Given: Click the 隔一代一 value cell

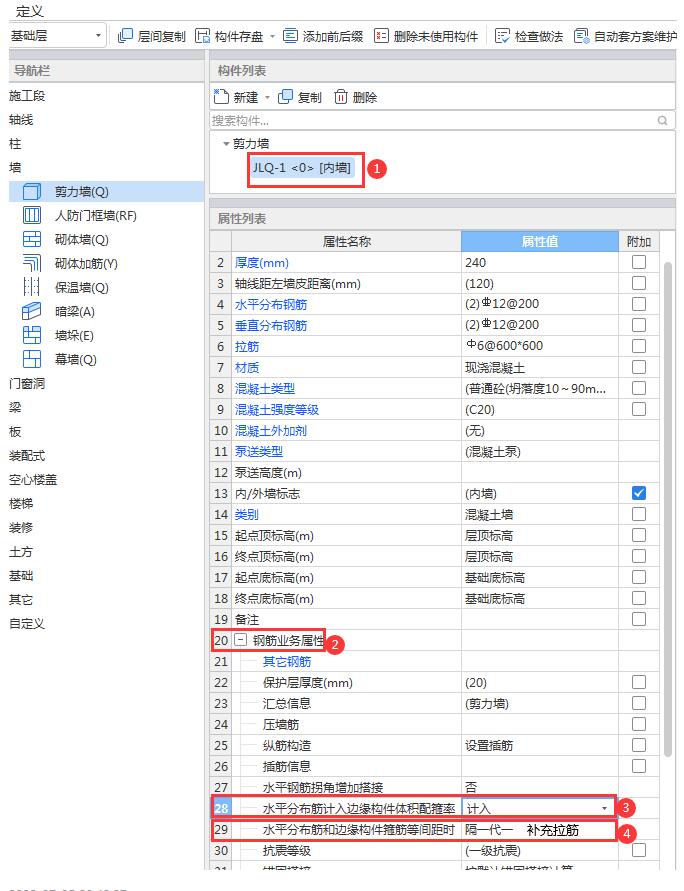Looking at the screenshot, I should click(540, 830).
